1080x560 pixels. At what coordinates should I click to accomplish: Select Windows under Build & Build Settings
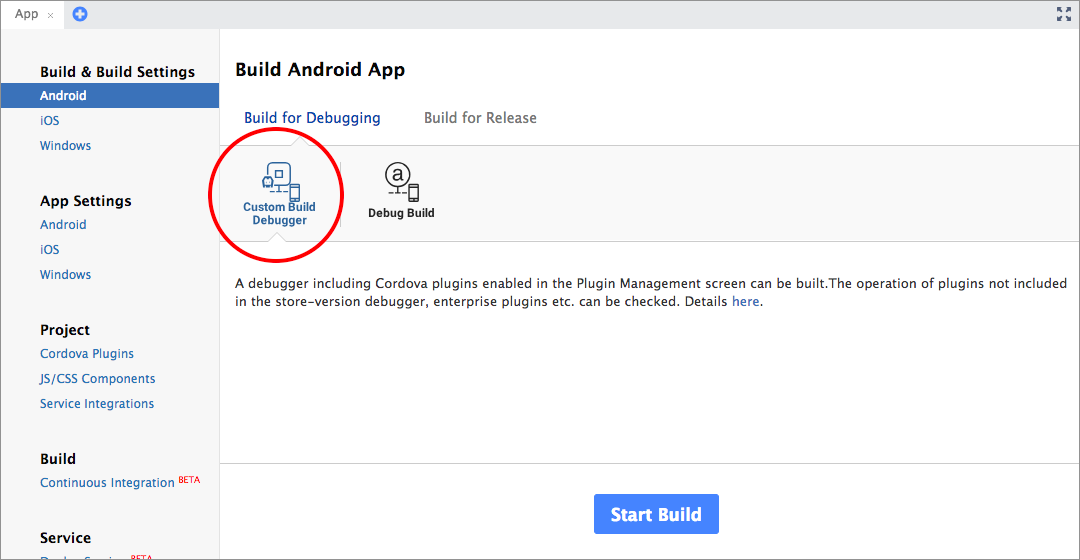65,145
